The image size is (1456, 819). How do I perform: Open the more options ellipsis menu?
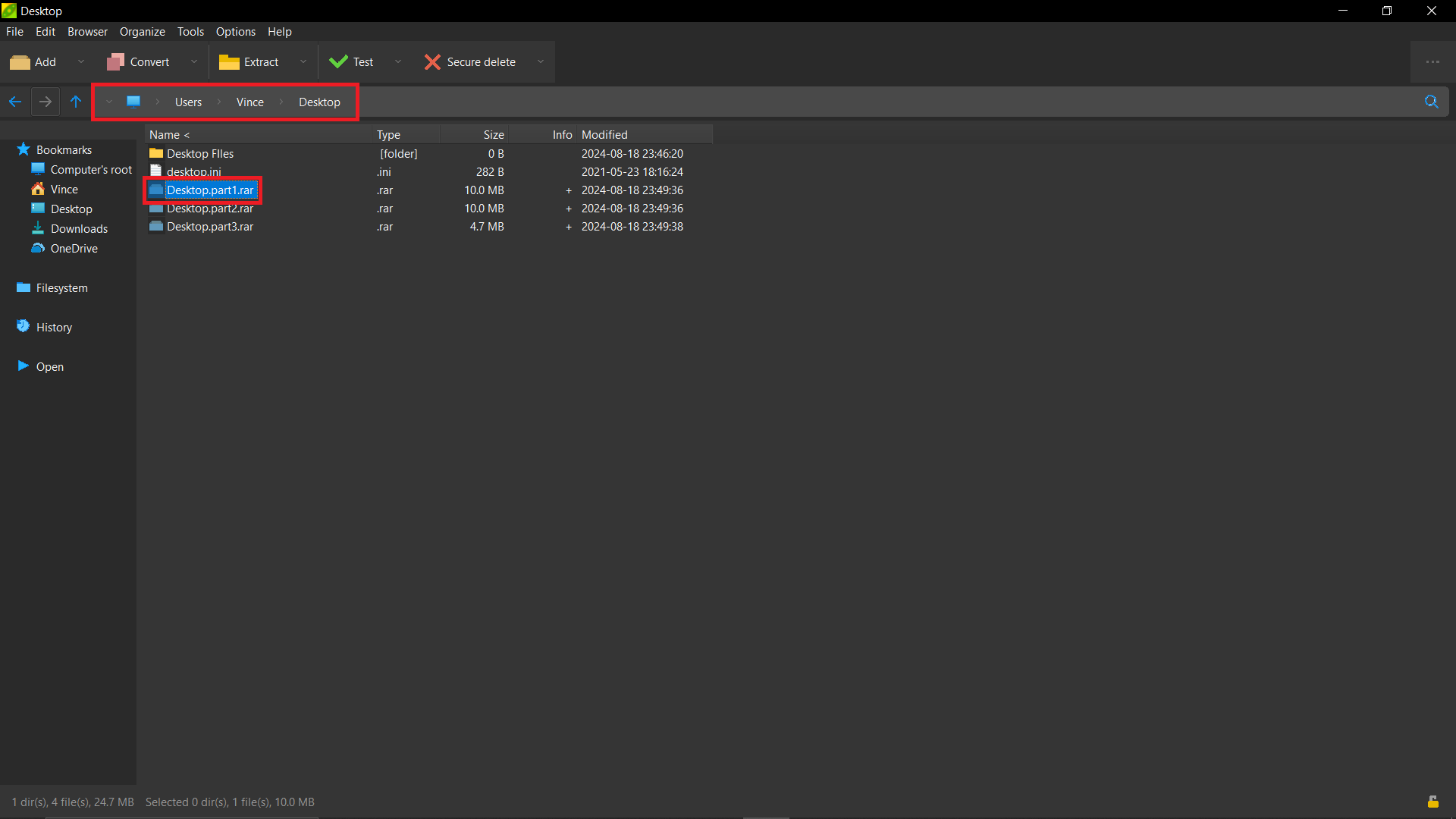coord(1433,61)
